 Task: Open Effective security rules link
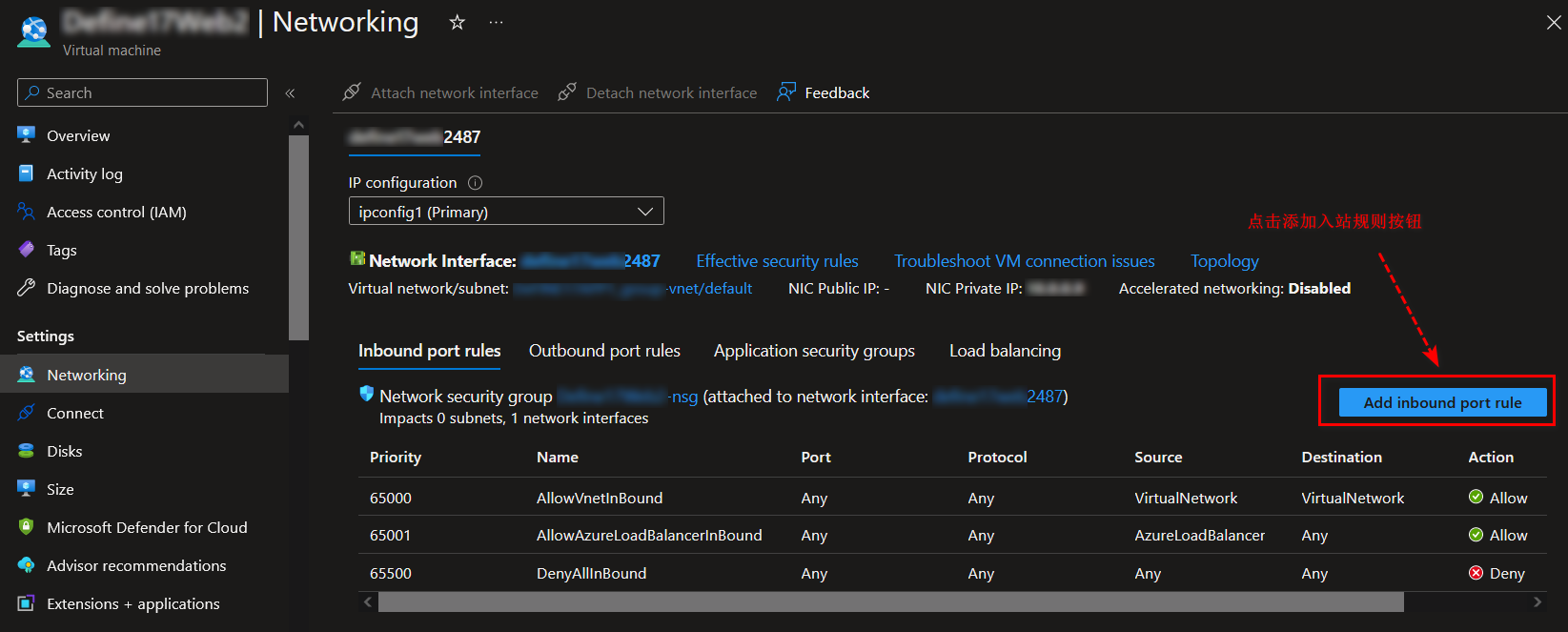coord(777,261)
